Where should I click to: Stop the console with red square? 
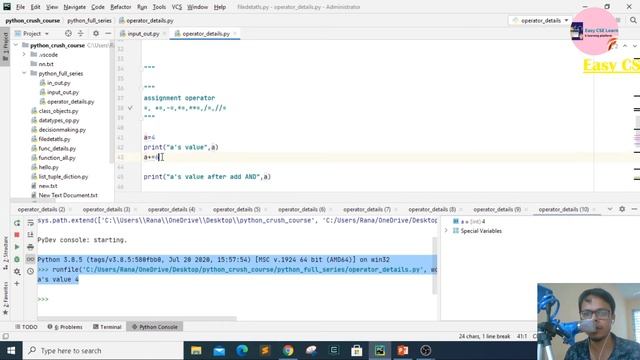[x=17, y=235]
